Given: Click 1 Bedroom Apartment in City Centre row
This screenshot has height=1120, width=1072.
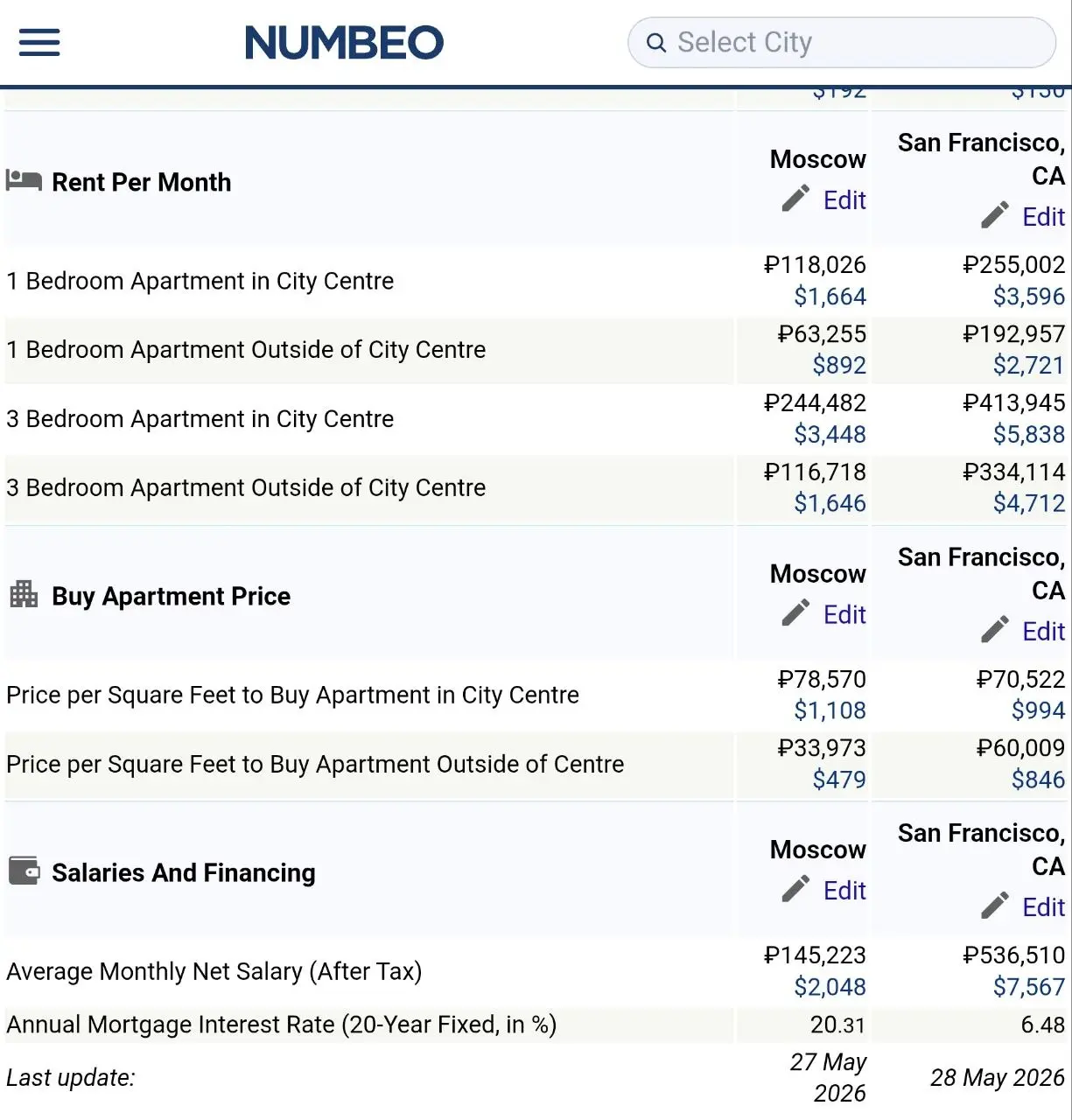Looking at the screenshot, I should pos(536,281).
